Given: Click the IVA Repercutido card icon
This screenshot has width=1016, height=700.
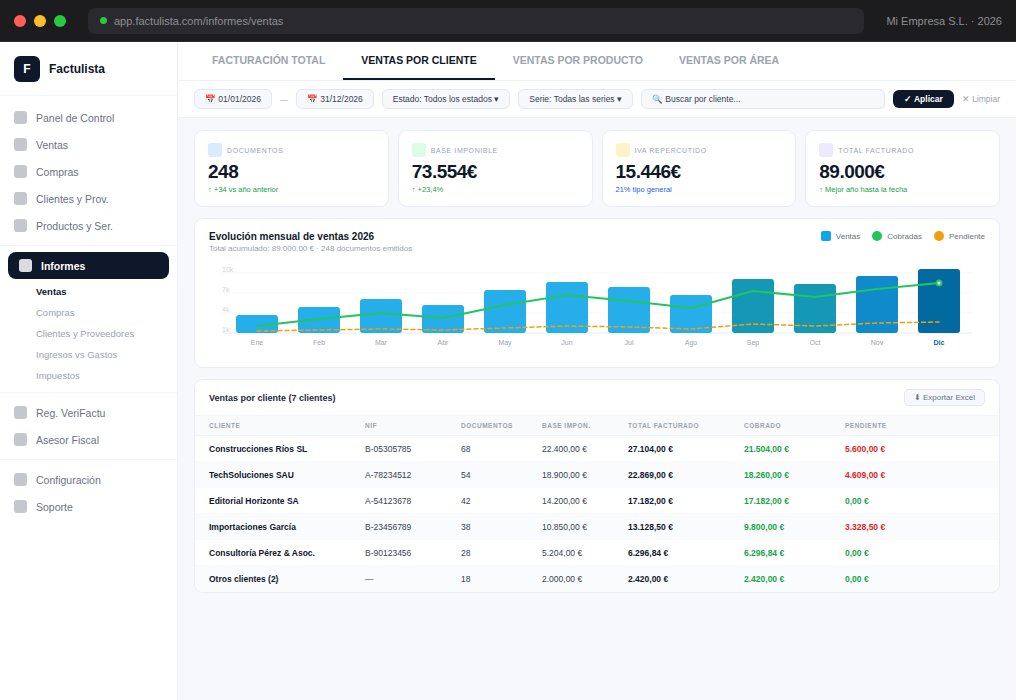Looking at the screenshot, I should point(623,150).
